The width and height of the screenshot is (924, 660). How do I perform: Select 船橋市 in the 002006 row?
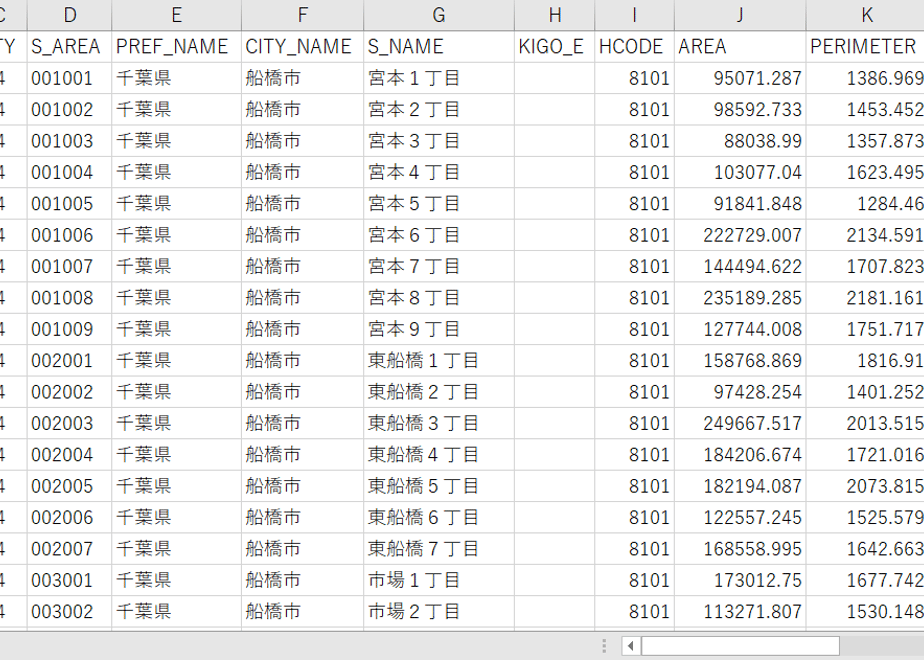pos(302,517)
